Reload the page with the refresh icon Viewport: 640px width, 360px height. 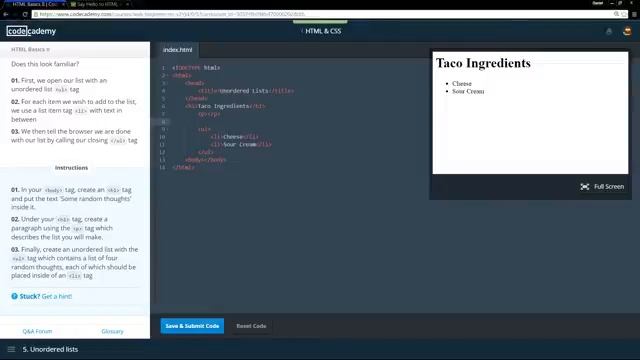tap(25, 14)
